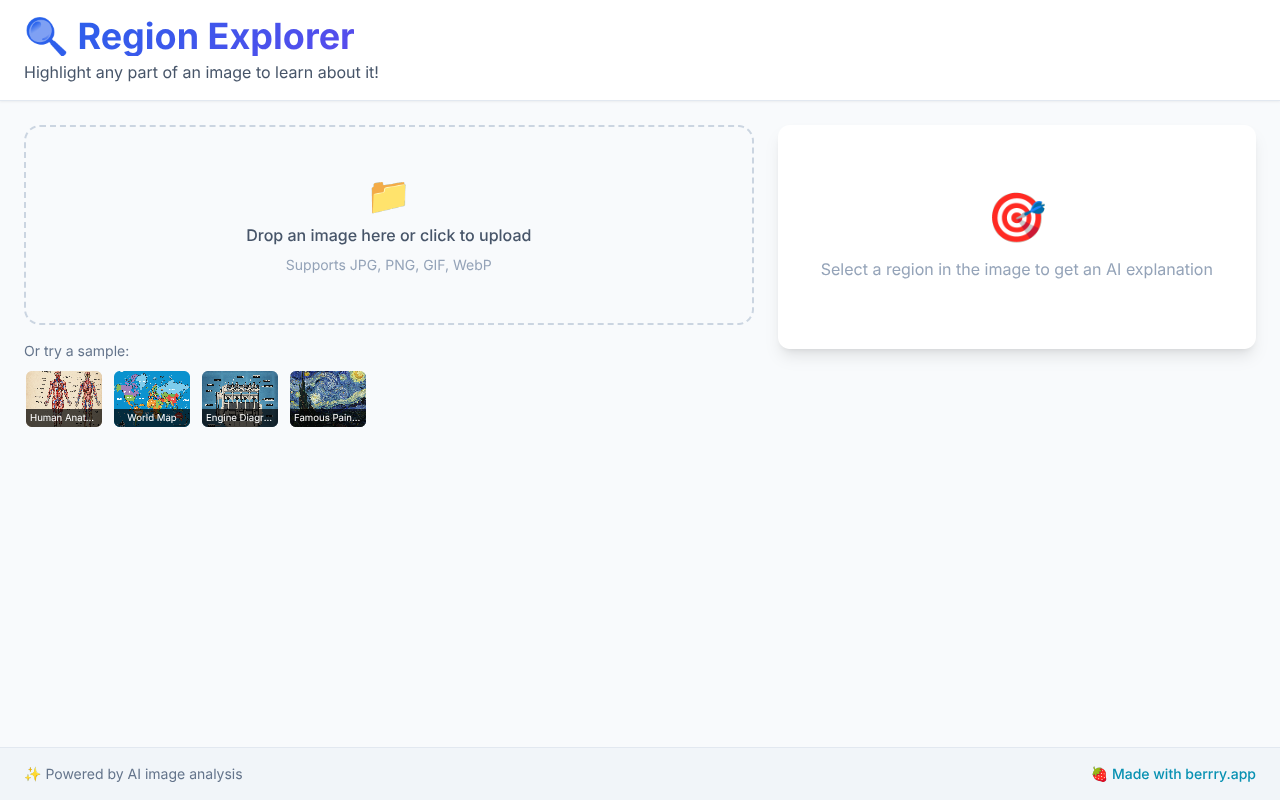The image size is (1280, 800).
Task: Click the Or try a sample label
Action: (76, 351)
